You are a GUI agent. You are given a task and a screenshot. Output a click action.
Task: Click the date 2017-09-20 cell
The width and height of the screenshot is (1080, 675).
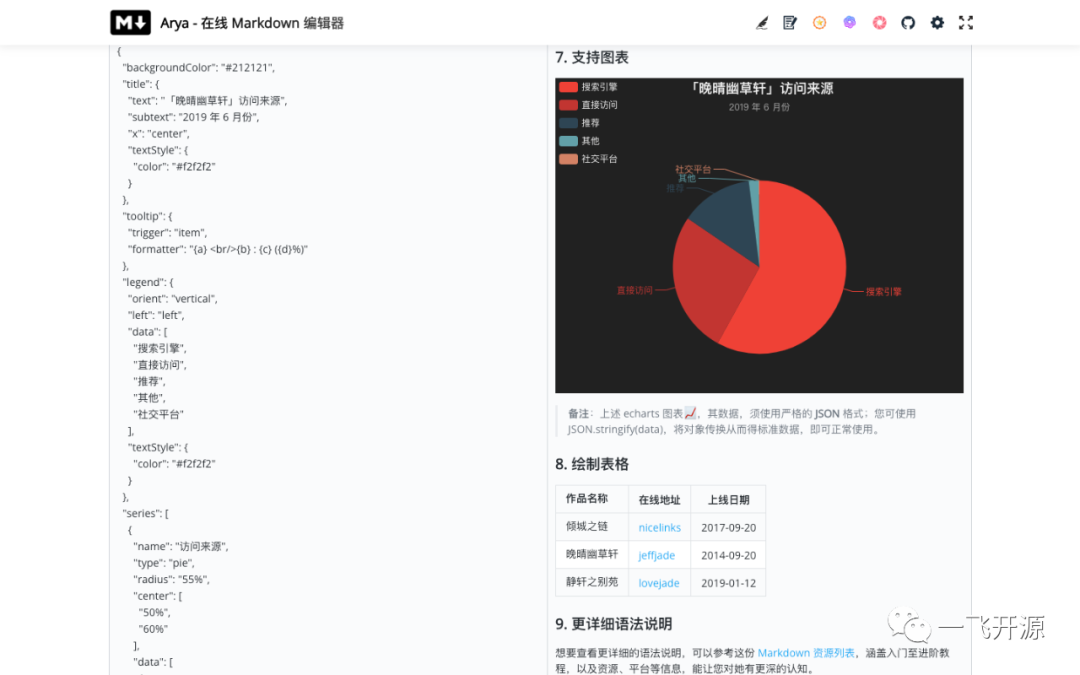pyautogui.click(x=728, y=528)
